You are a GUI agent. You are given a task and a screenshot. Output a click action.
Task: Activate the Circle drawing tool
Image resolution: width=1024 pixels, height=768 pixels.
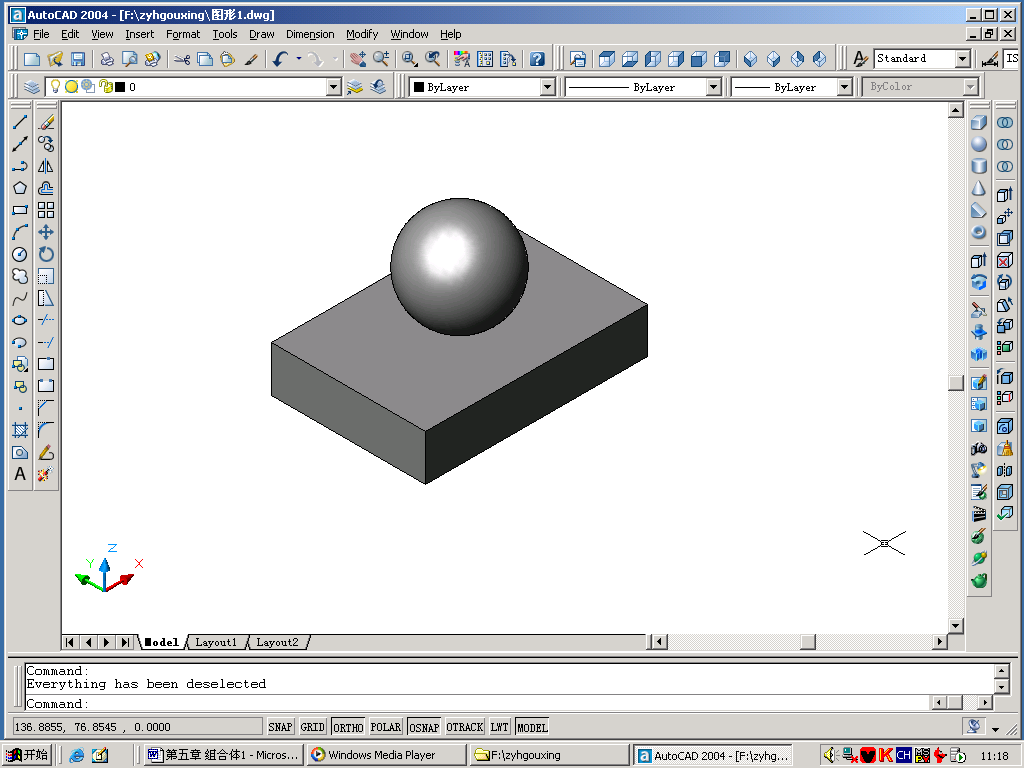click(20, 254)
